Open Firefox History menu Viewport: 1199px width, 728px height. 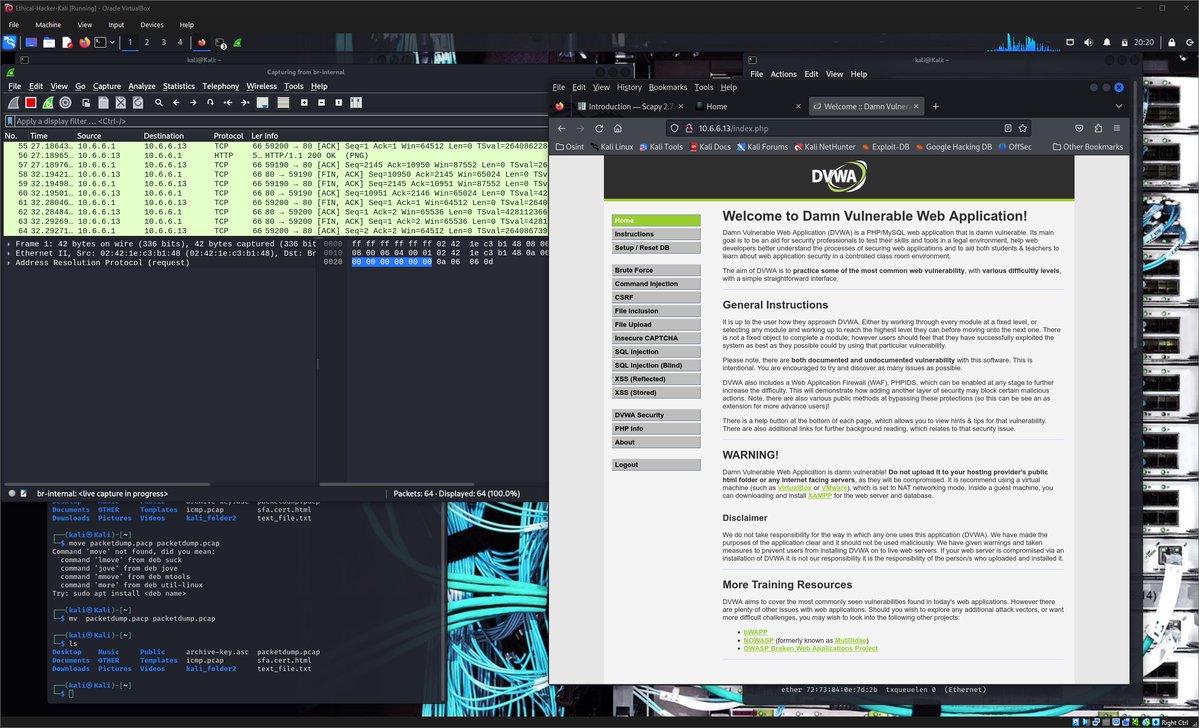point(629,87)
